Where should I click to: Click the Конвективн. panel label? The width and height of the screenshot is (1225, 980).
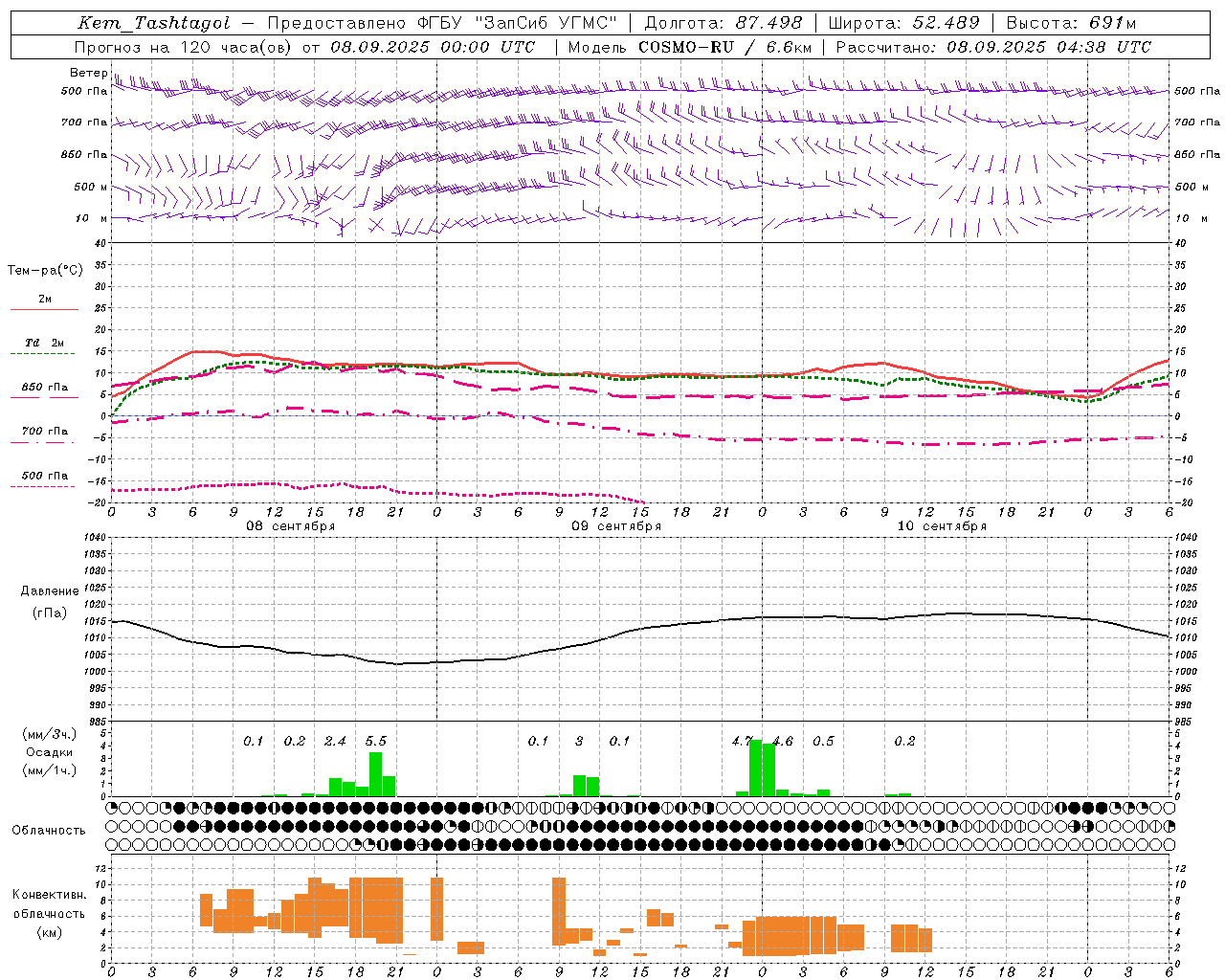50,895
